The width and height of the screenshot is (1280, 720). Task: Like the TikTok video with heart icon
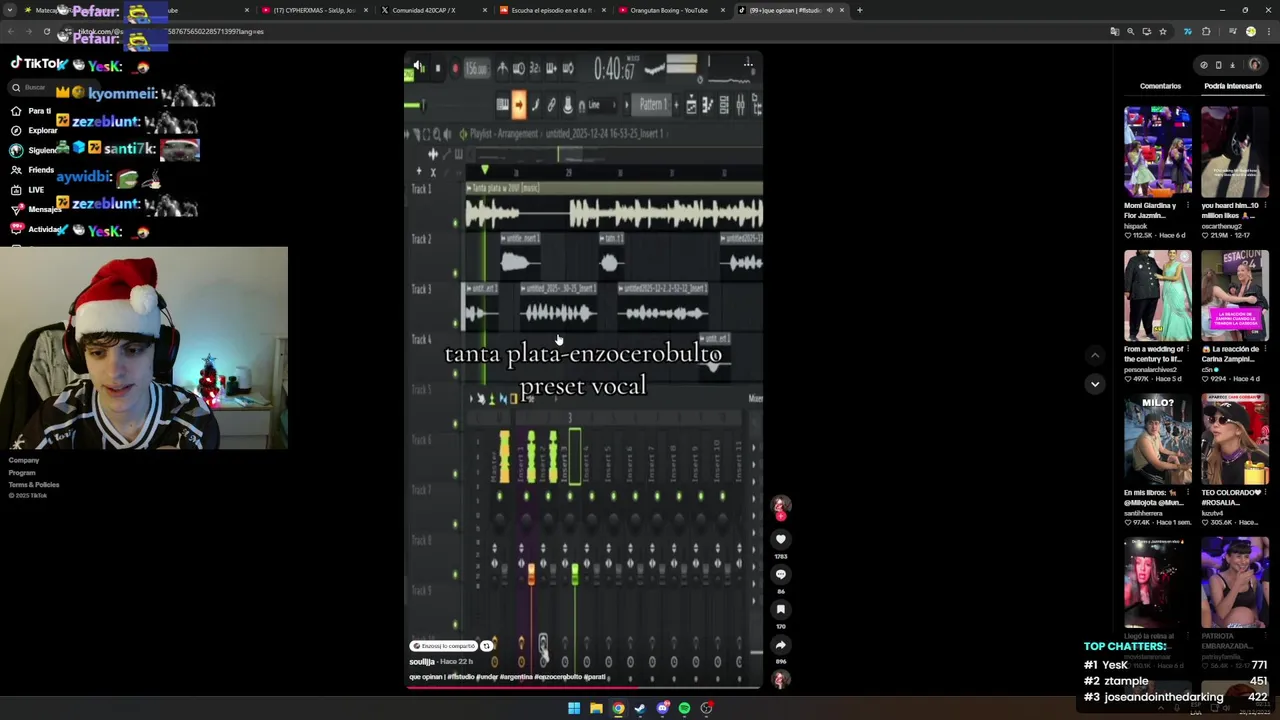point(781,539)
